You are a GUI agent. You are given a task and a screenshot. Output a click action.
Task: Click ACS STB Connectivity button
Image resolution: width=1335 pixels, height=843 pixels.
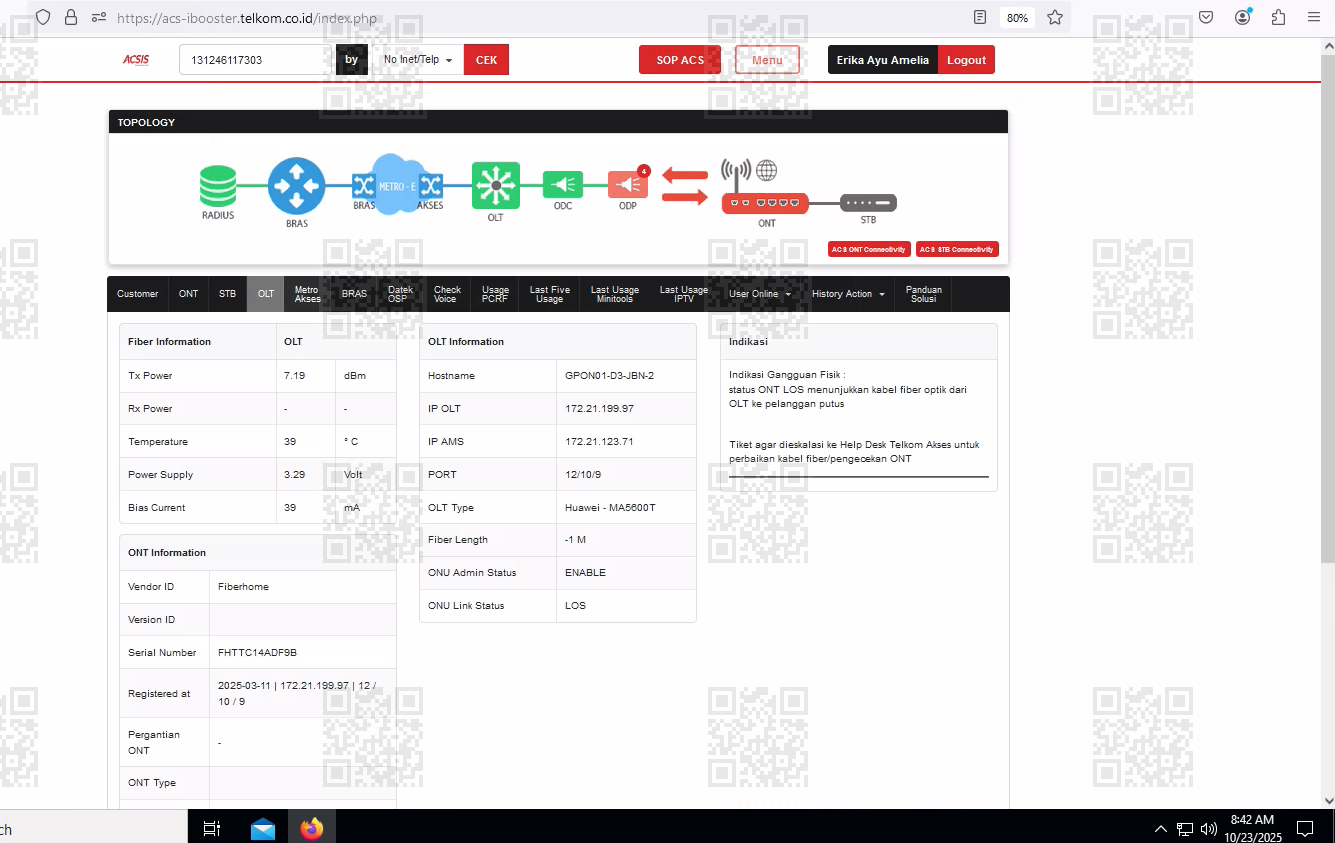pos(957,249)
